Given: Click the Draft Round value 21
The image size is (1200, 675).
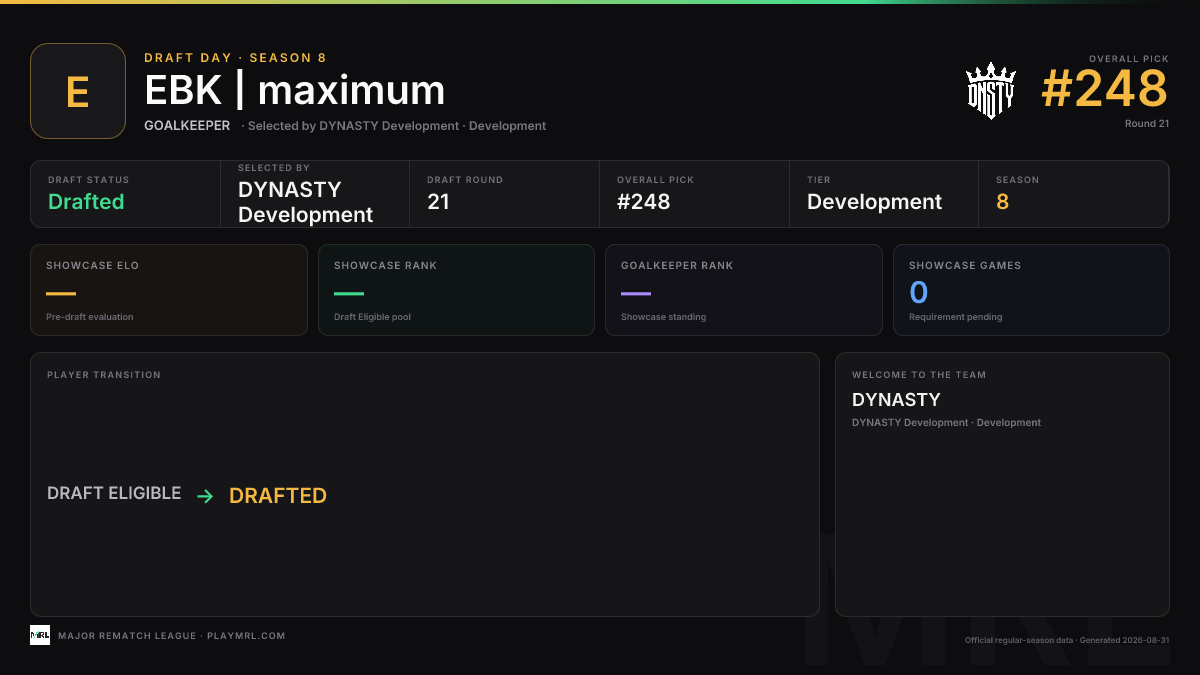Looking at the screenshot, I should (438, 202).
